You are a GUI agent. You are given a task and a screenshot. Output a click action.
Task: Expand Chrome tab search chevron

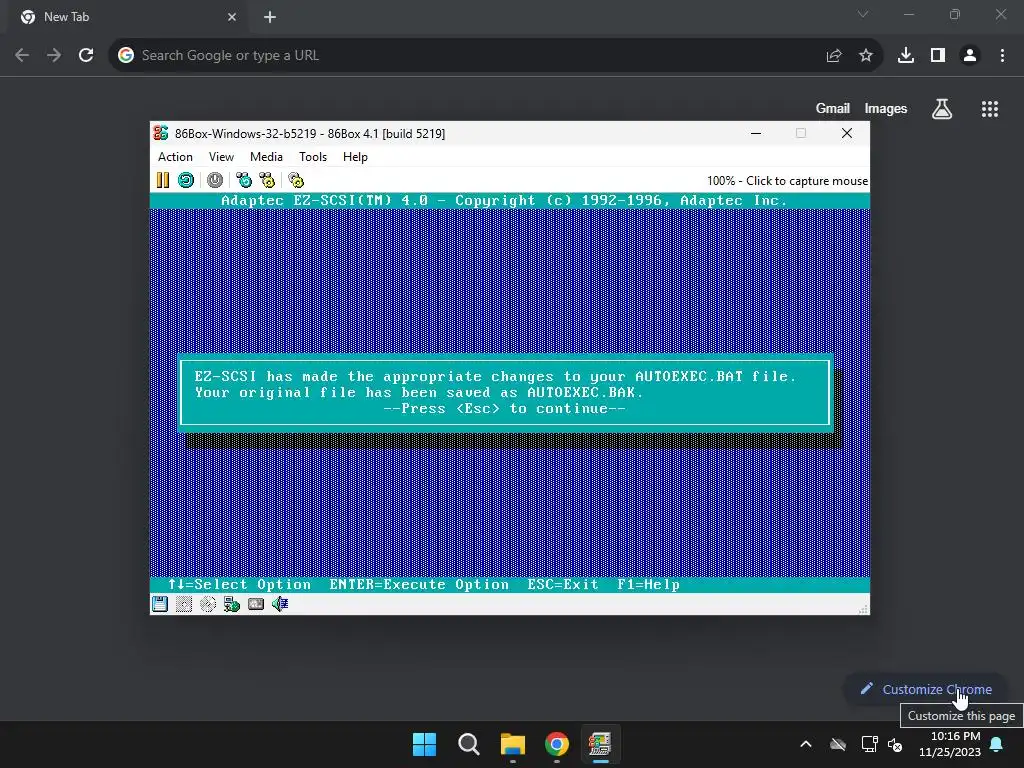(863, 14)
